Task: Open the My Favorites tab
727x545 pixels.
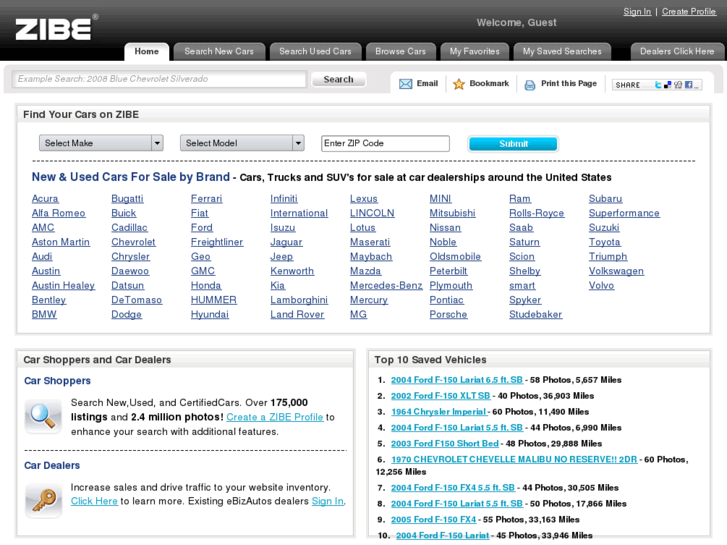Action: [x=474, y=51]
